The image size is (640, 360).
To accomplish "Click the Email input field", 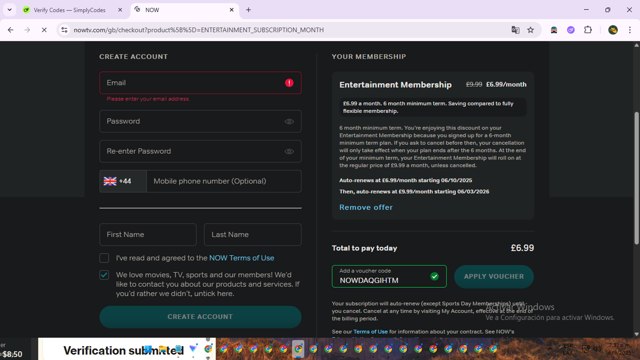I will [x=200, y=83].
